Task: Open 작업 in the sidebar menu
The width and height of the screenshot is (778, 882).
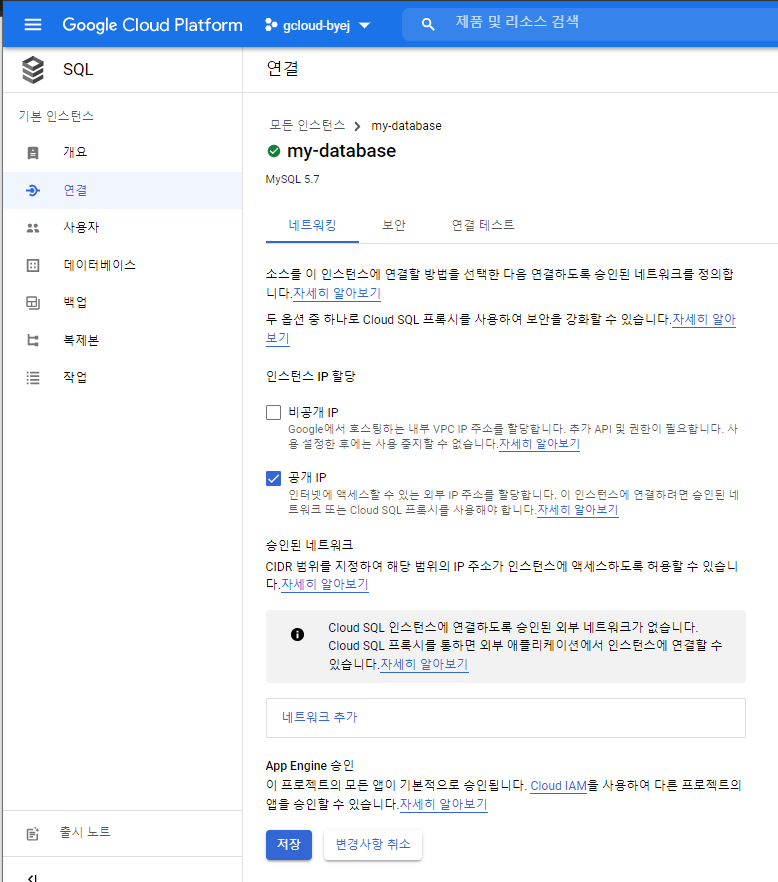Action: tap(123, 378)
